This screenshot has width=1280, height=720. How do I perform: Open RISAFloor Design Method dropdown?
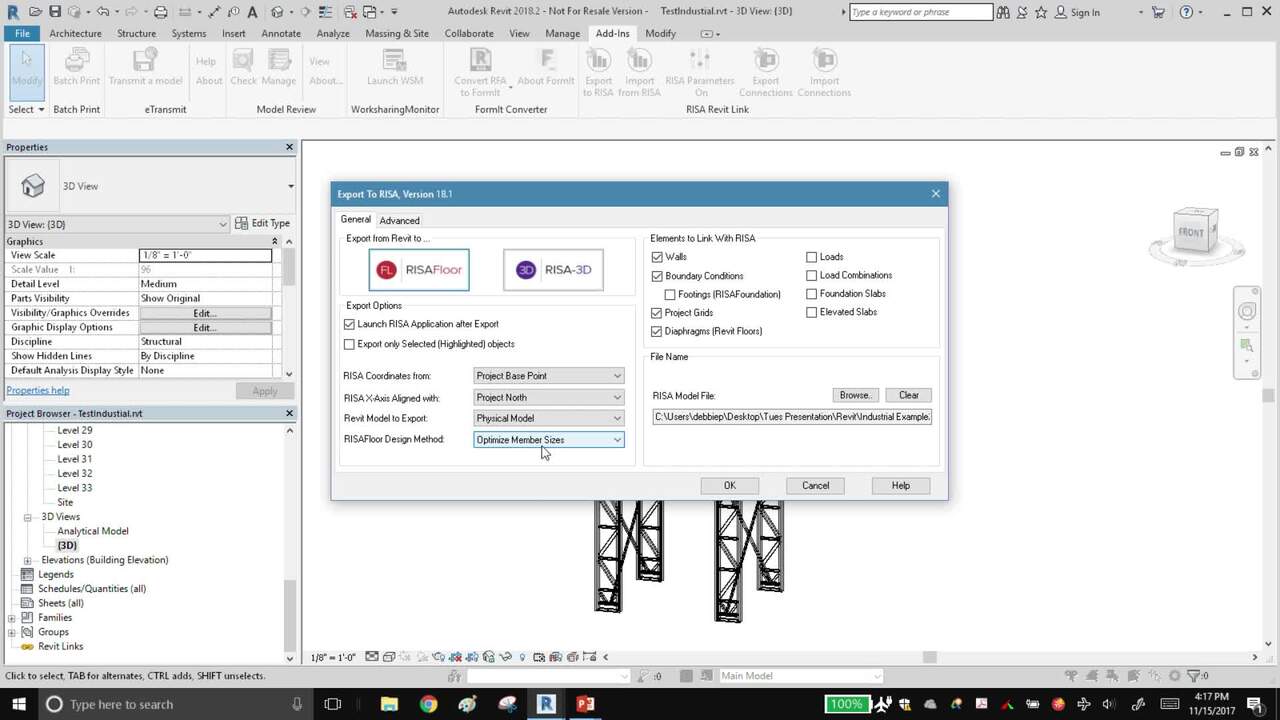(x=549, y=440)
